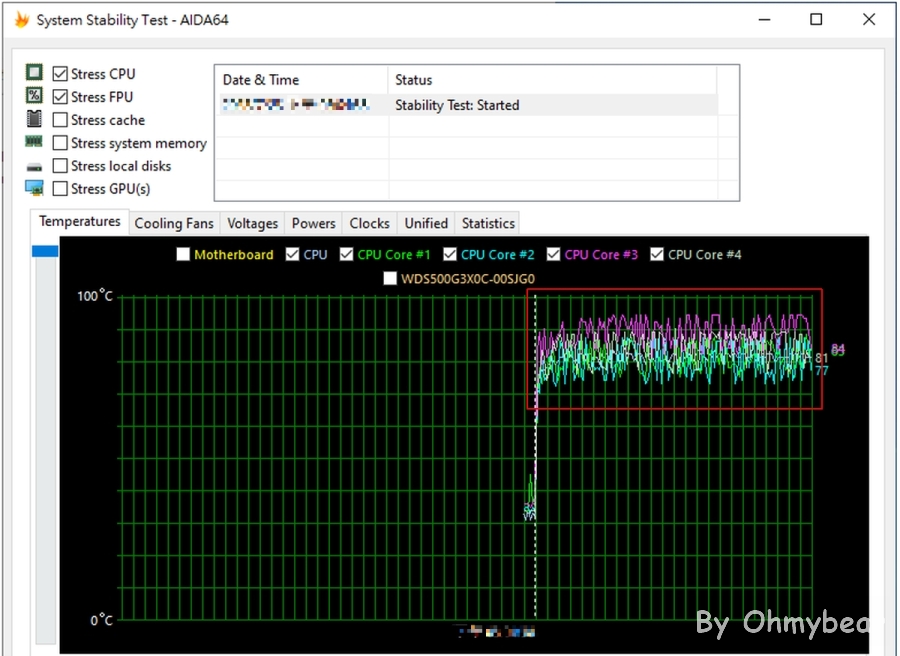
Task: Uncheck the Stress CPU checkbox
Action: pos(60,73)
